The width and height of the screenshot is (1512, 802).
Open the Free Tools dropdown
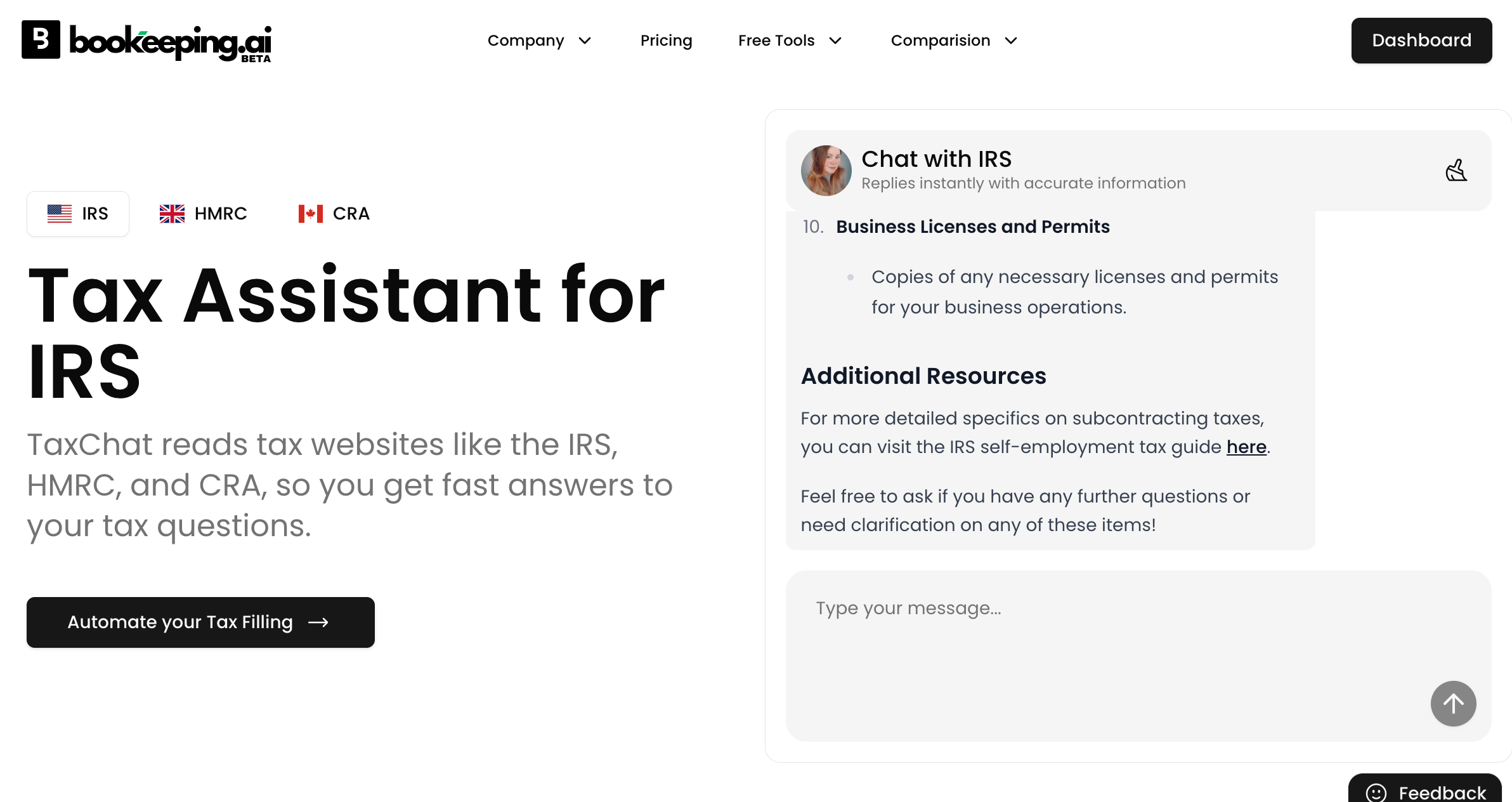point(790,41)
